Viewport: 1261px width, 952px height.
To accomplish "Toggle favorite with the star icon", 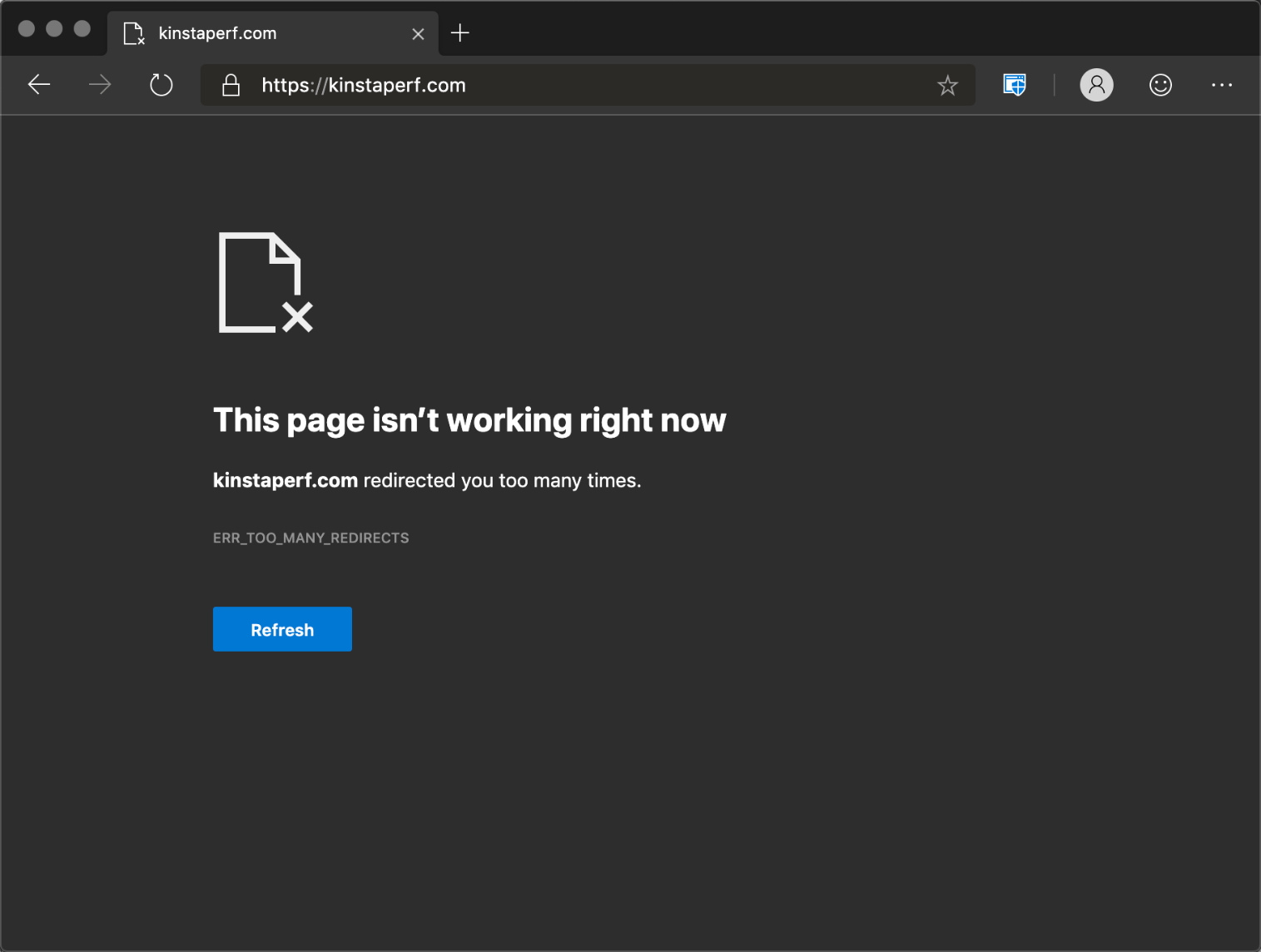I will tap(947, 84).
